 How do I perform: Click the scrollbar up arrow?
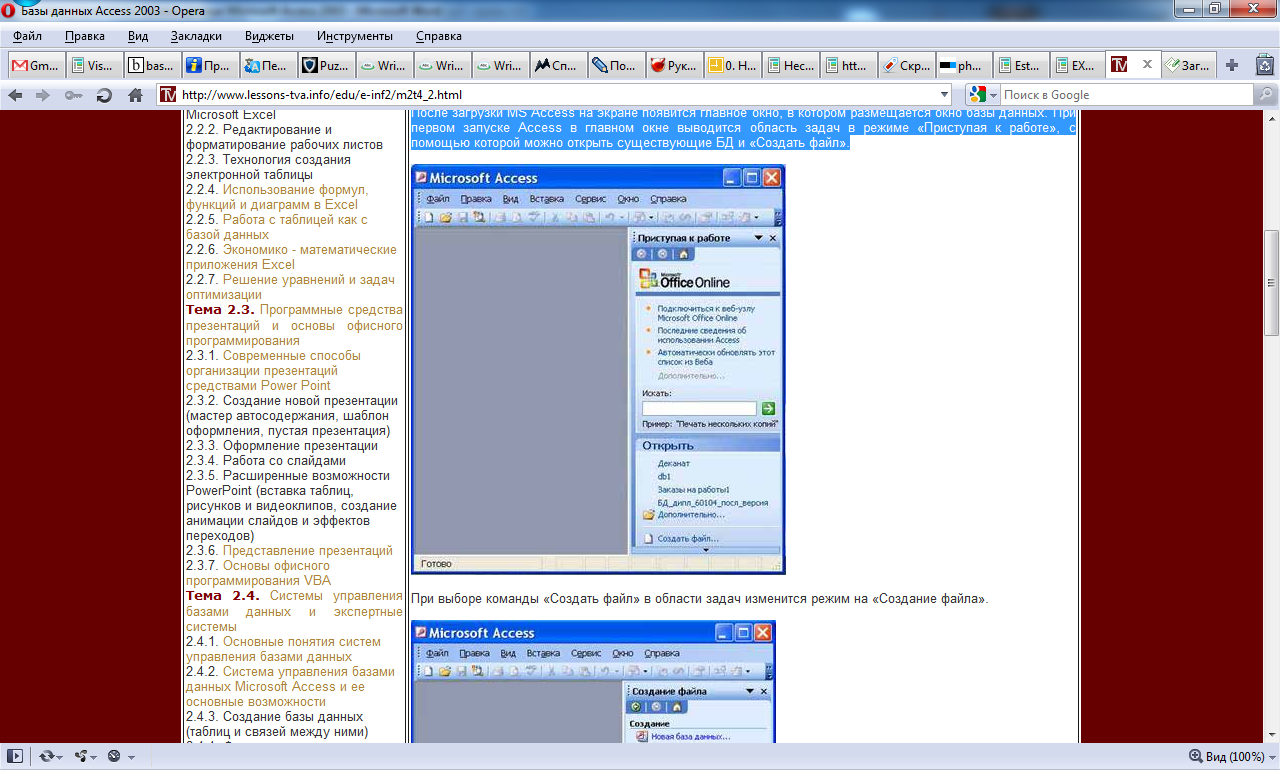click(x=1271, y=117)
